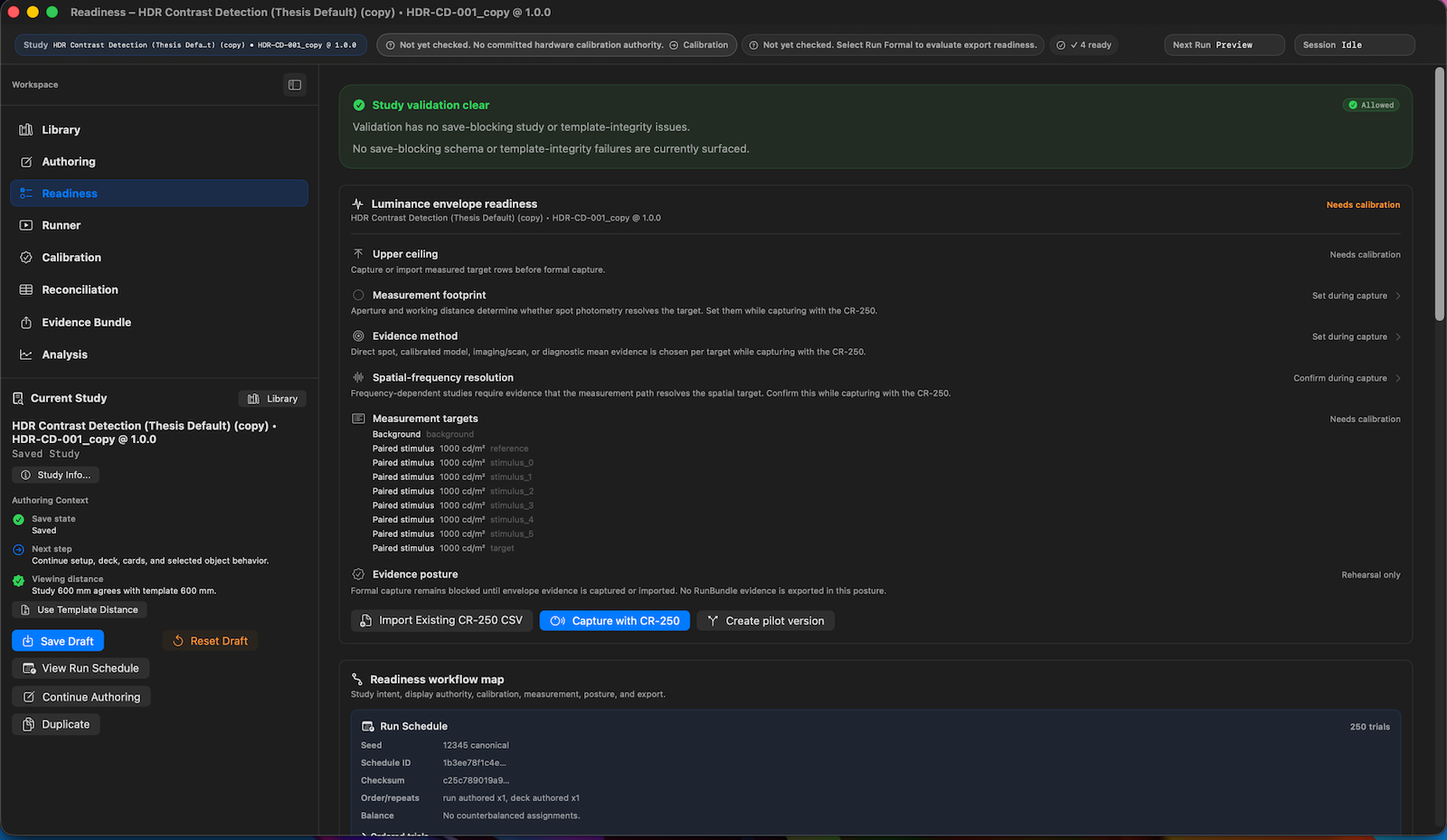Click the Current Study document icon

coord(18,399)
